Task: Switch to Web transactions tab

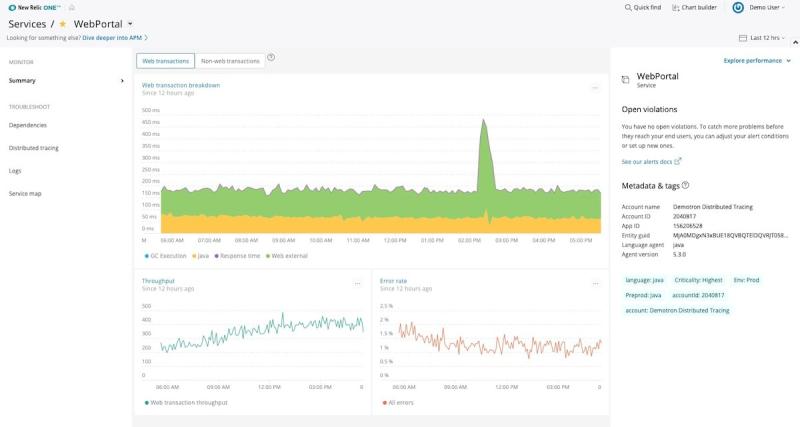Action: (x=165, y=61)
